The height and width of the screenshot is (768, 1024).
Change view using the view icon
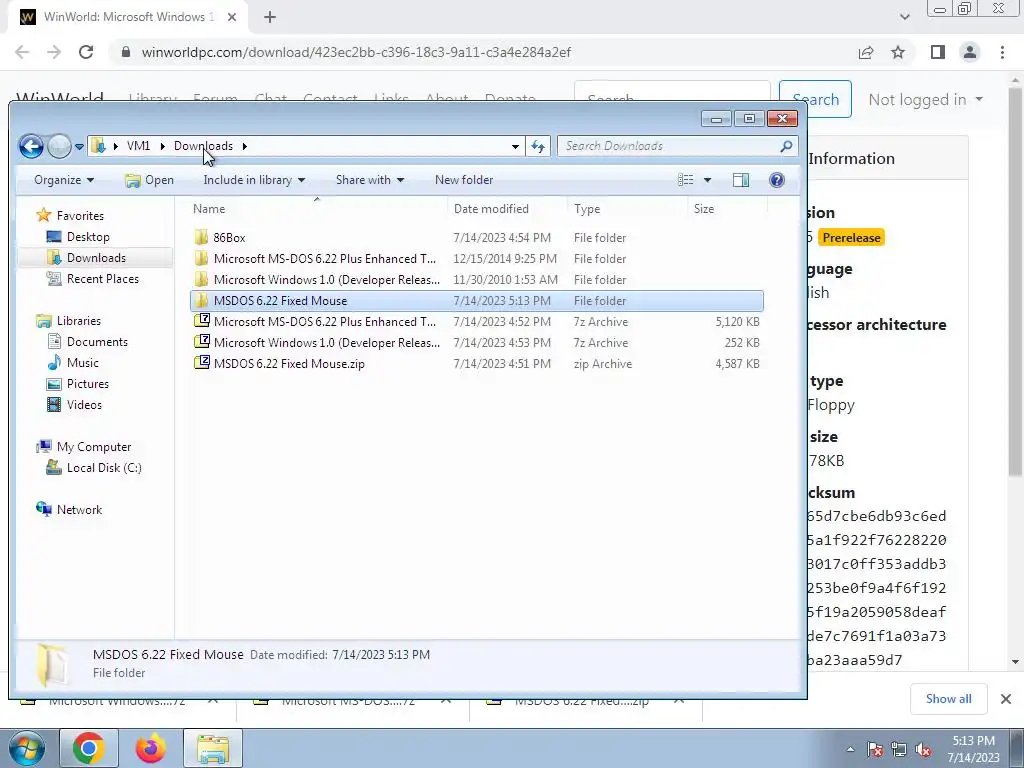tap(685, 180)
